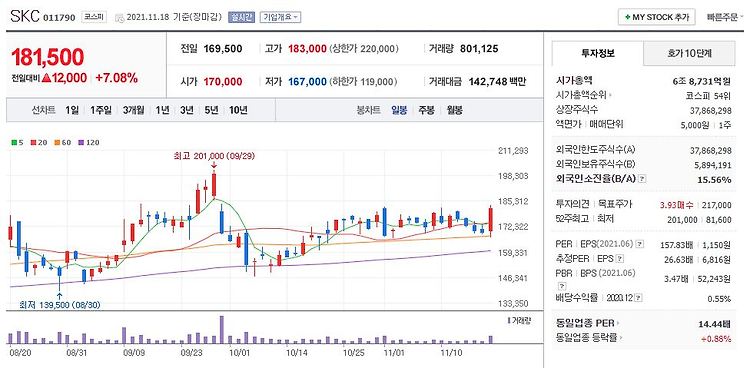
Task: Select the 월봉 candle chart
Action: (x=454, y=111)
